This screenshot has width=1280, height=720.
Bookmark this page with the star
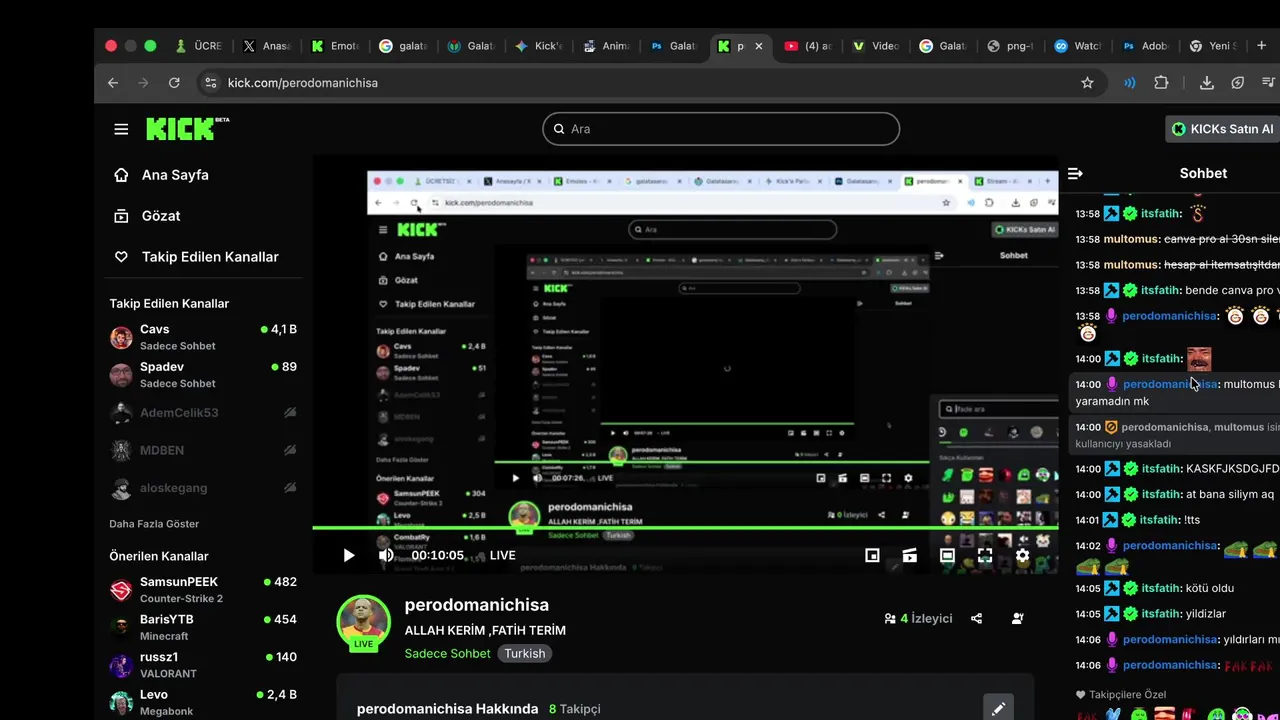pyautogui.click(x=1088, y=83)
